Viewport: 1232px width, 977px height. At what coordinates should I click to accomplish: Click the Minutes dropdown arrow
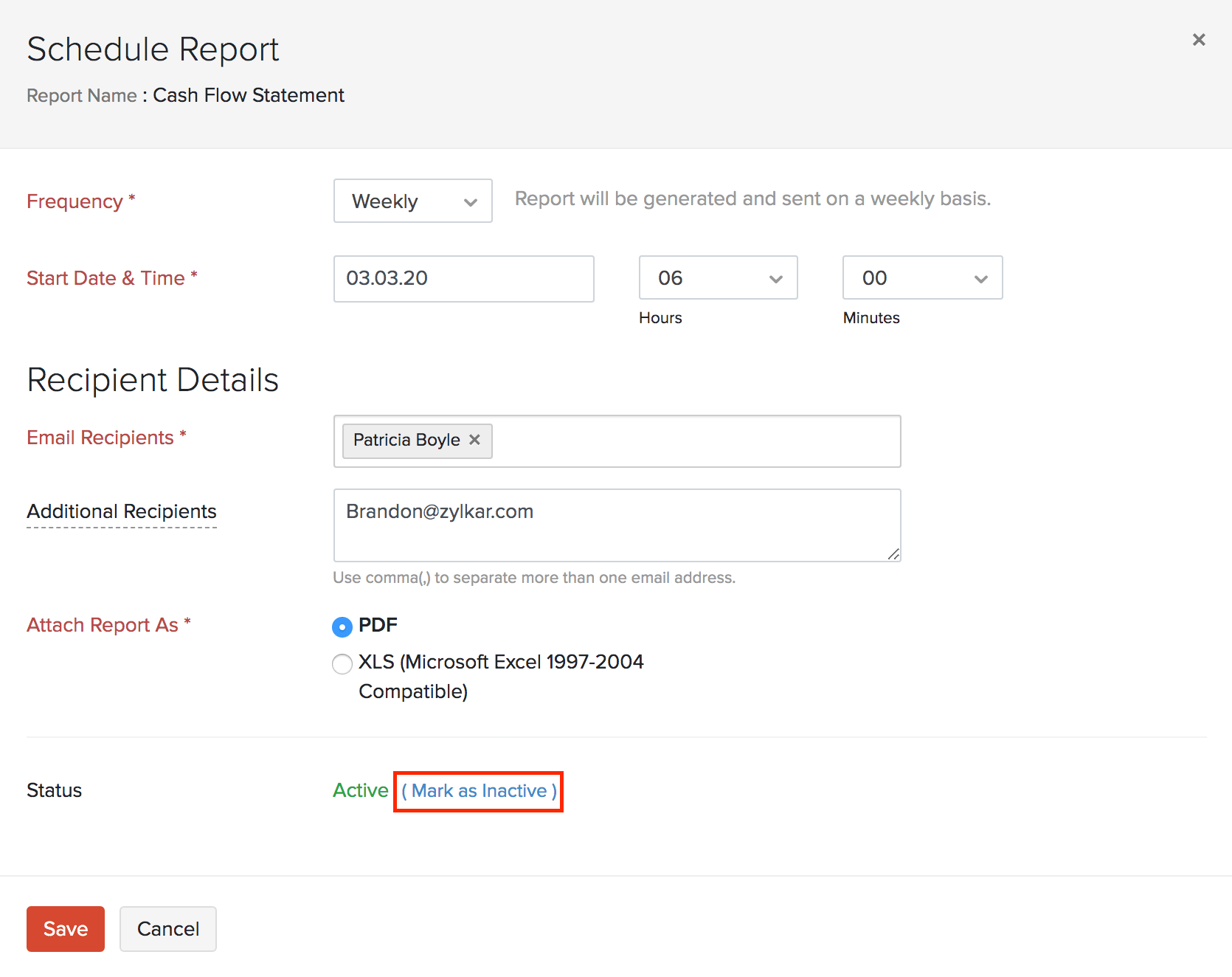click(x=980, y=278)
